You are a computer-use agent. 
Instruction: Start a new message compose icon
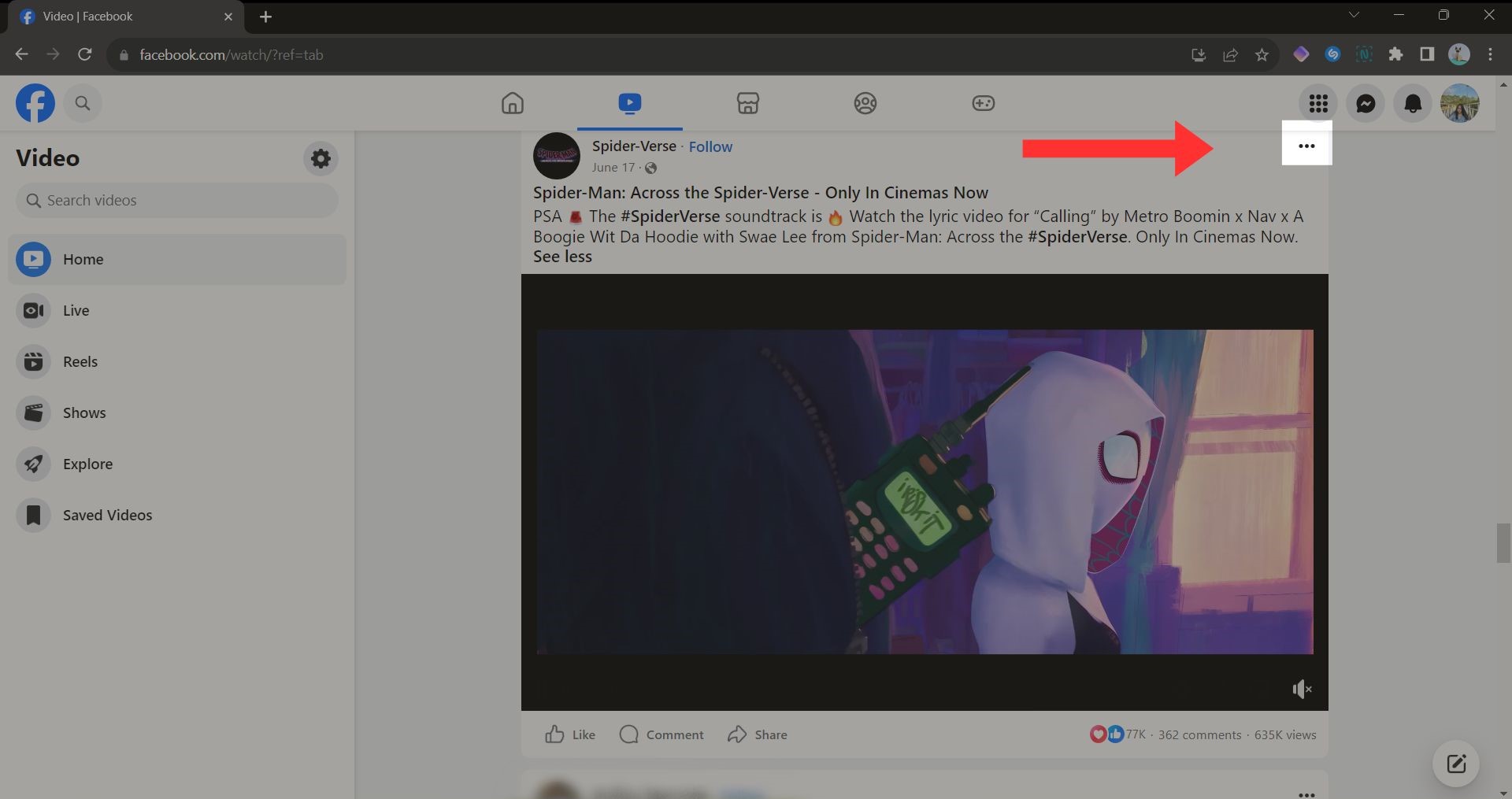(x=1456, y=764)
